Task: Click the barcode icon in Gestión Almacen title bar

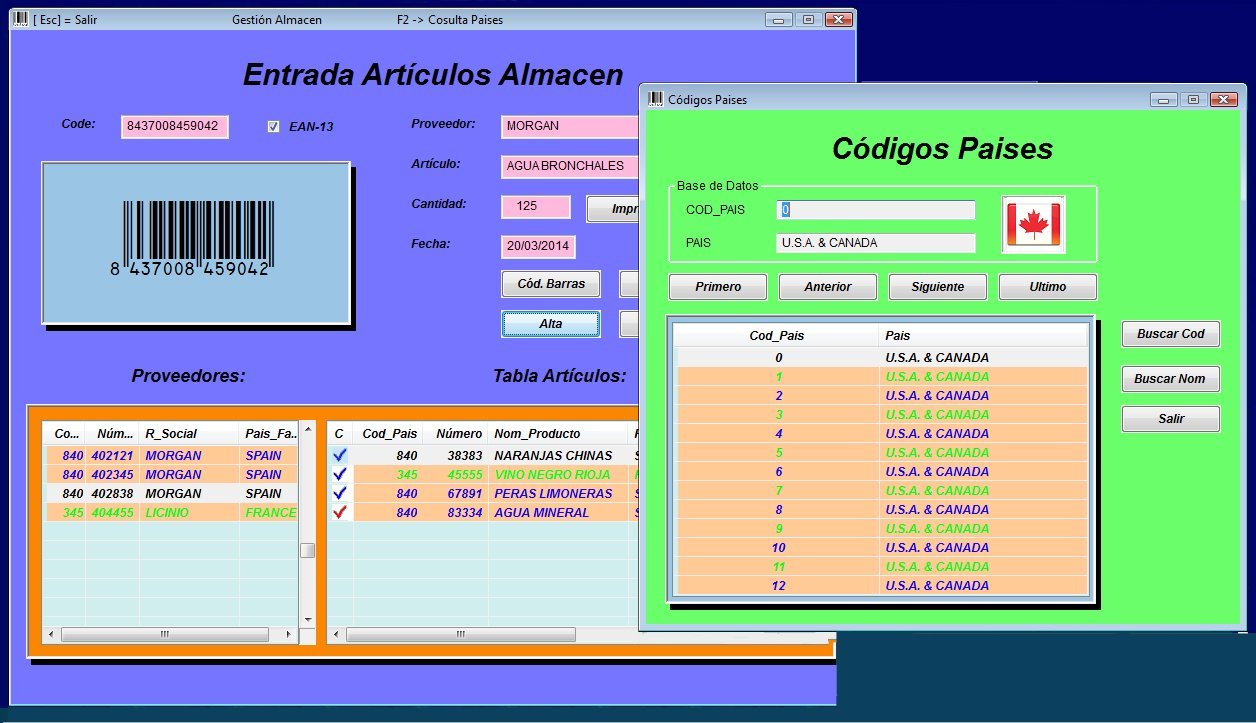Action: [x=20, y=19]
